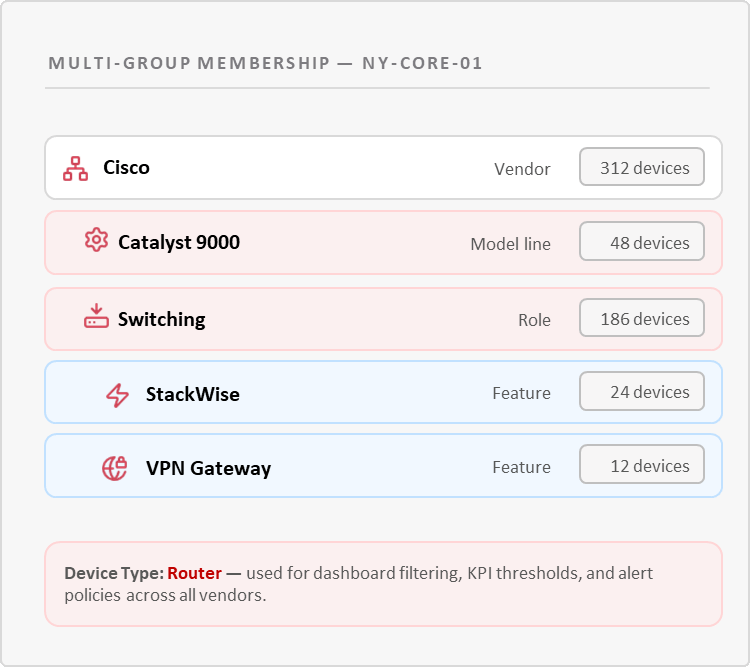Image resolution: width=750 pixels, height=667 pixels.
Task: Open the 48 devices badge
Action: point(642,243)
